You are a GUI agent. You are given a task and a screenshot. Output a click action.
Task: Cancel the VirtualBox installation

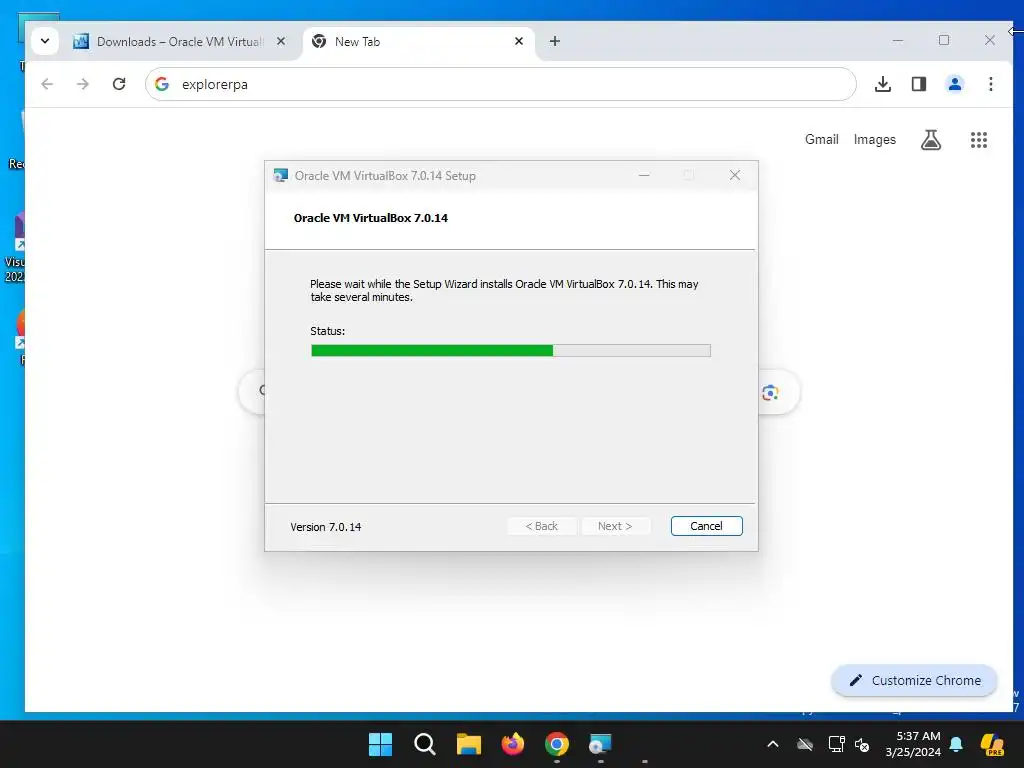point(707,526)
